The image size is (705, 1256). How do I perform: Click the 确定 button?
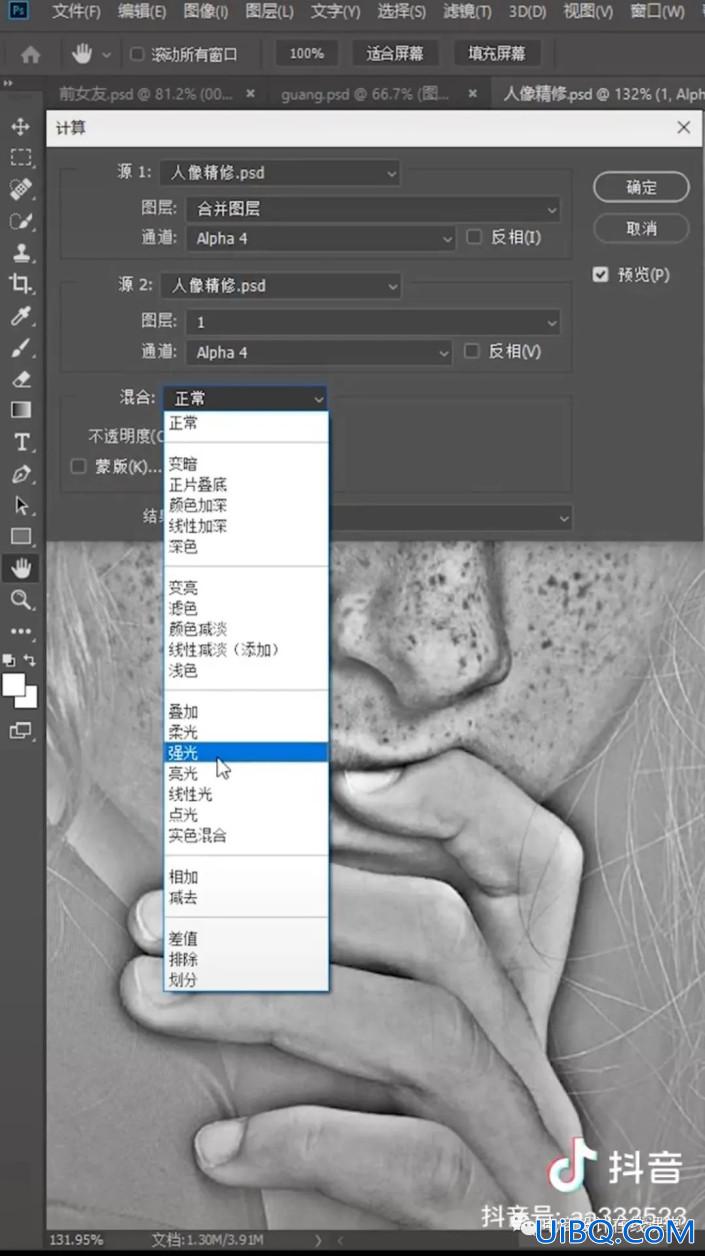[641, 187]
